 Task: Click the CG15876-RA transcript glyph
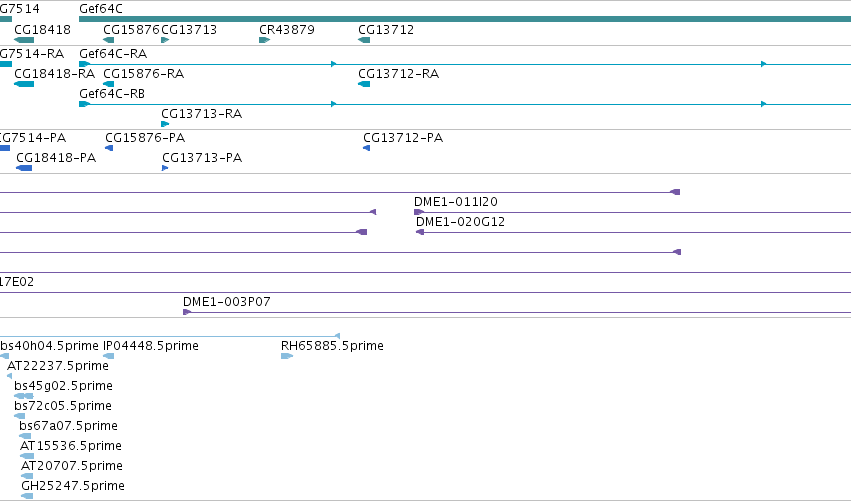coord(109,84)
